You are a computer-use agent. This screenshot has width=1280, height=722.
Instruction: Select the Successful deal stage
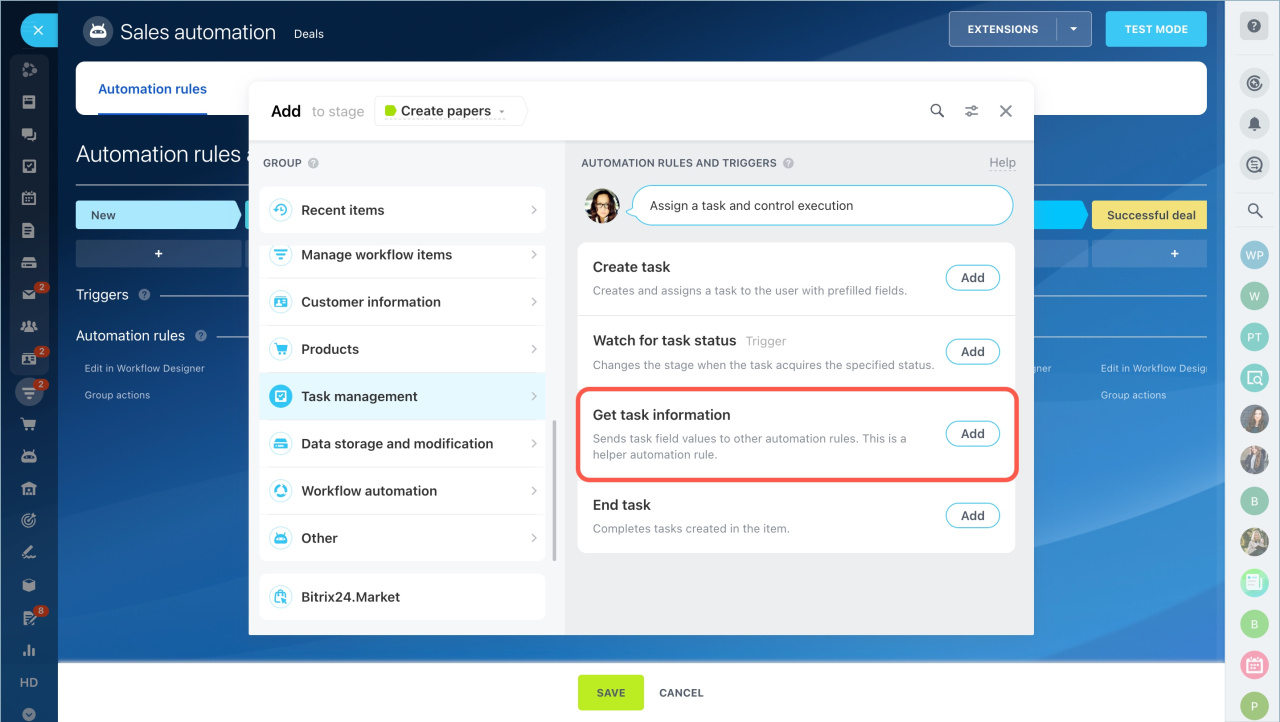point(1150,215)
